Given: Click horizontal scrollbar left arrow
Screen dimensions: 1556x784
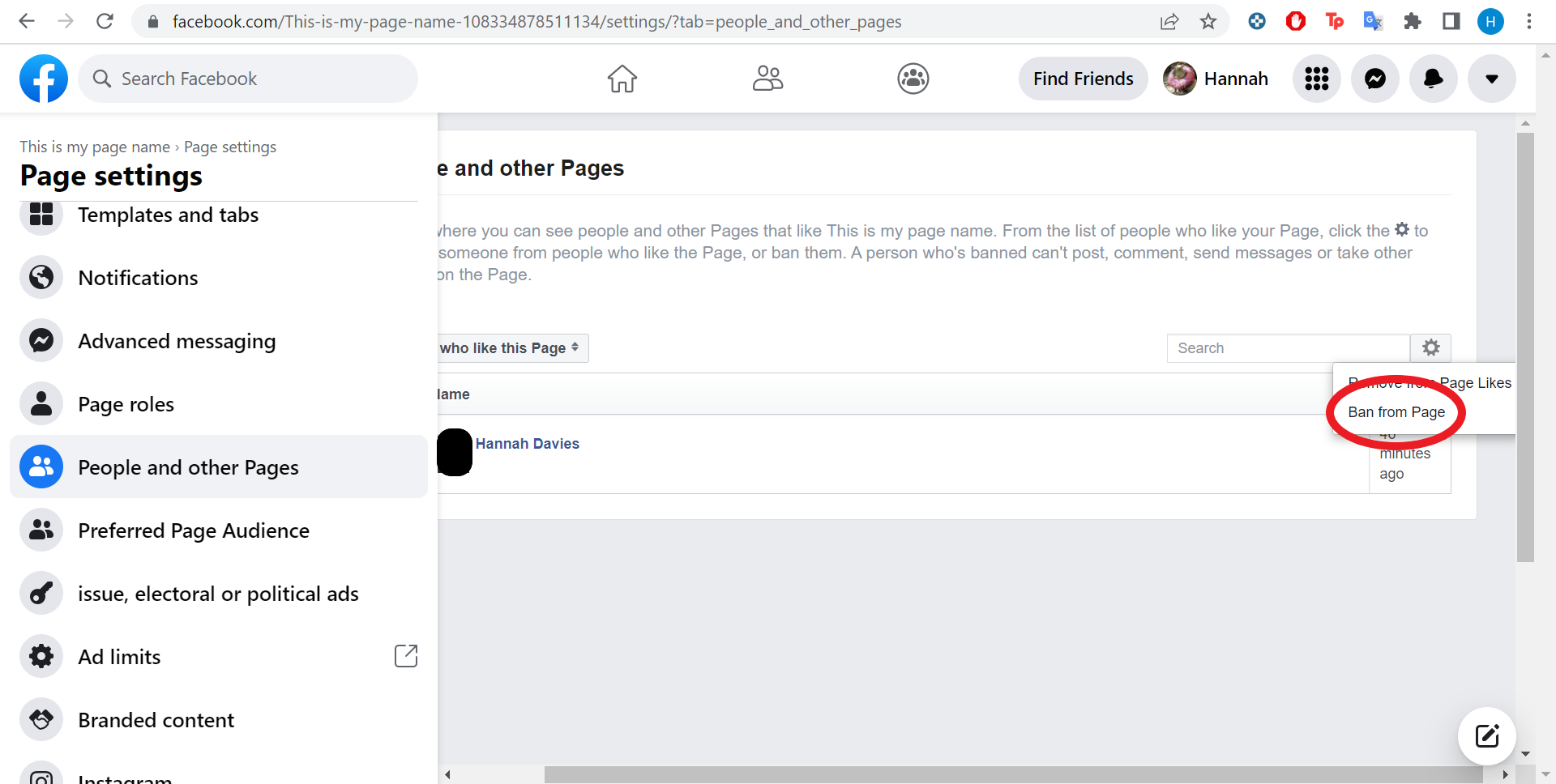Looking at the screenshot, I should 447,775.
